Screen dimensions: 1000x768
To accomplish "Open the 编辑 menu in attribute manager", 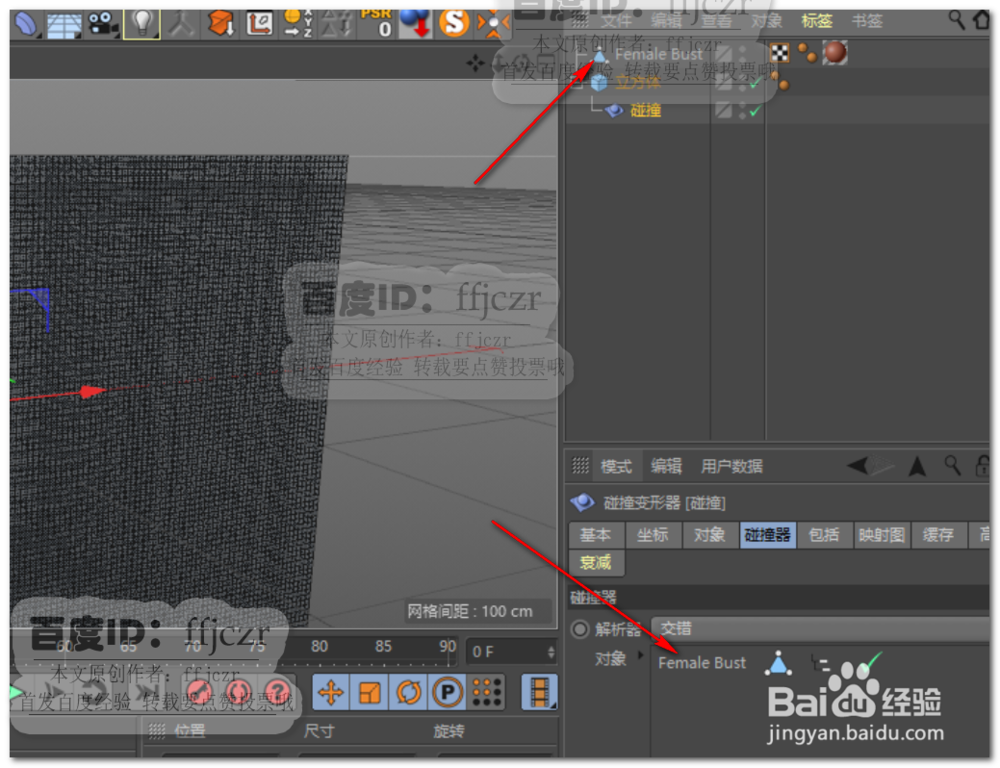I will [666, 466].
